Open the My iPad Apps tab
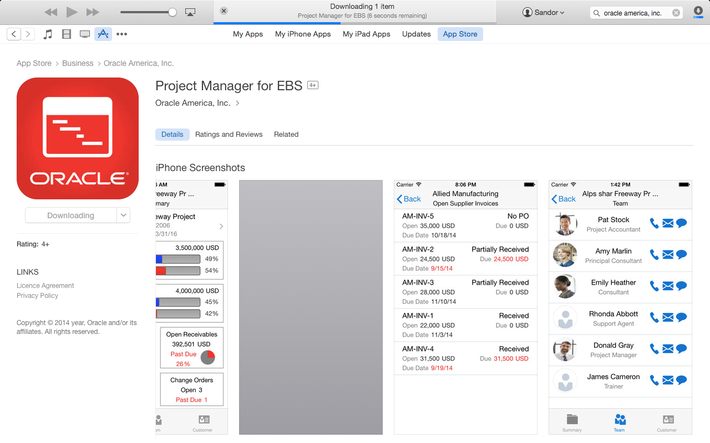This screenshot has width=710, height=443. tap(366, 34)
